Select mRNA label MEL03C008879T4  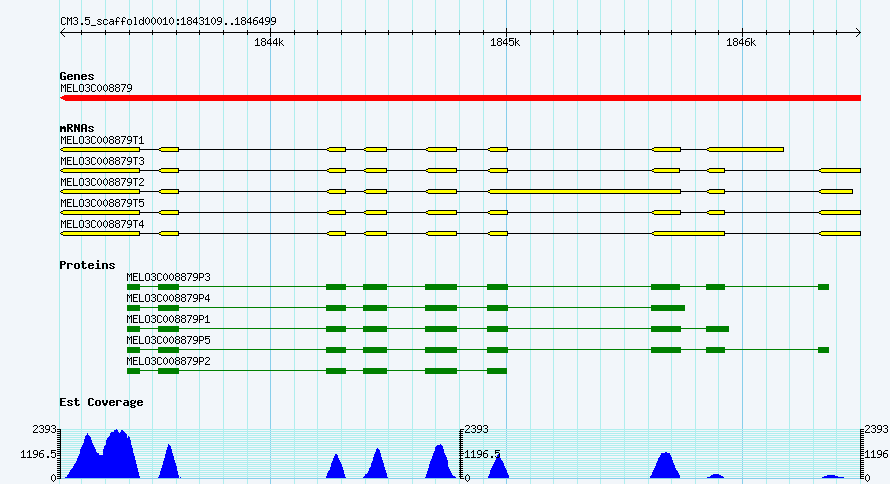[x=102, y=224]
